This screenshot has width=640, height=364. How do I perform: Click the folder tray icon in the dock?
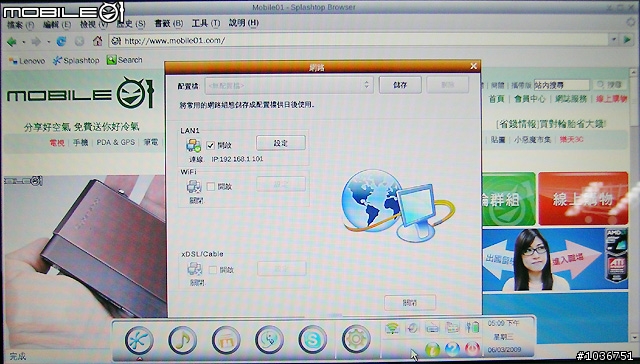[452, 327]
